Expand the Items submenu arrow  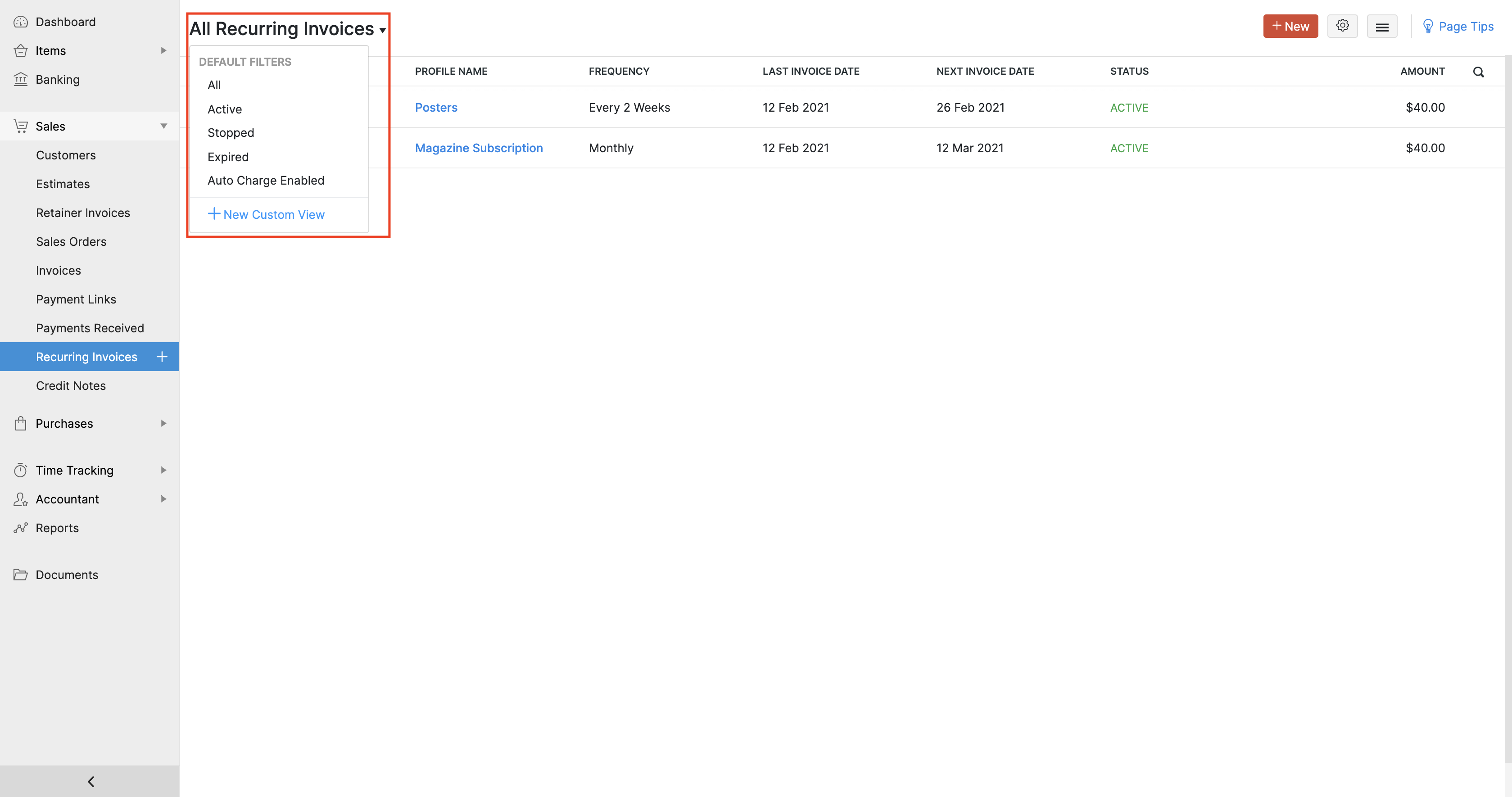tap(163, 50)
